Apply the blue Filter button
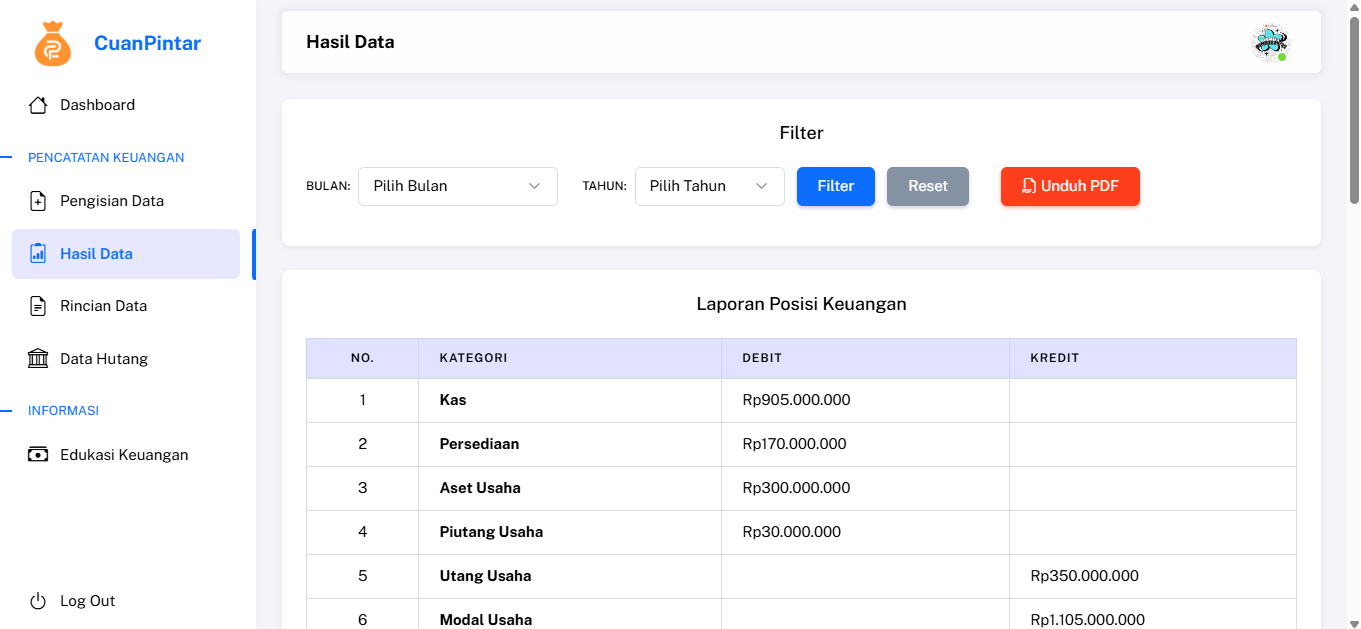 pyautogui.click(x=835, y=186)
